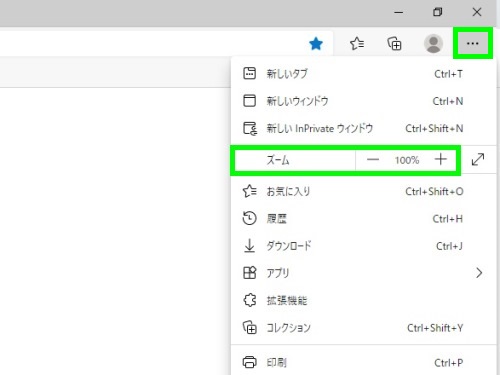Click the user profile avatar
The image size is (500, 375).
[433, 44]
